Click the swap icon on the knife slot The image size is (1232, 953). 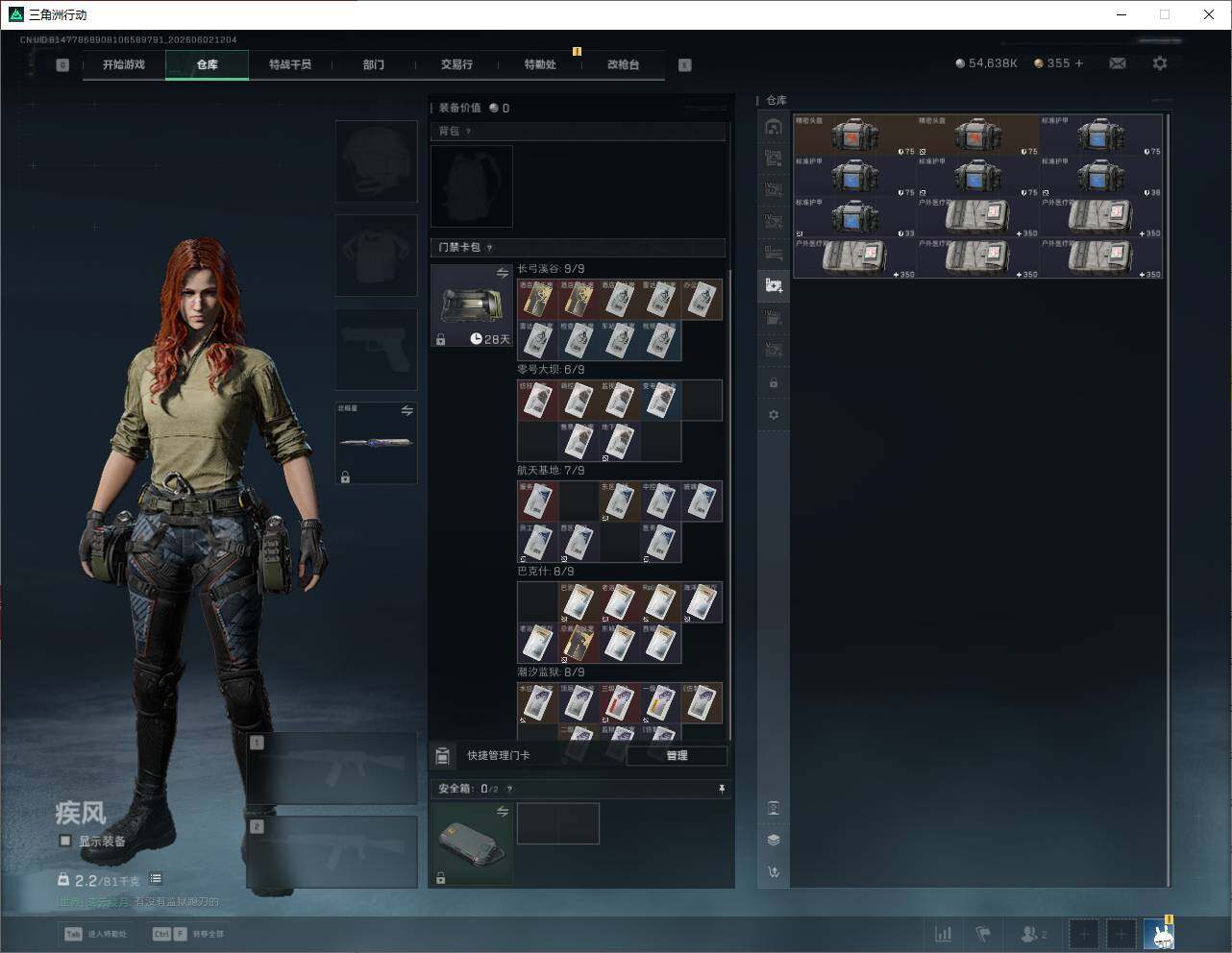click(x=407, y=411)
